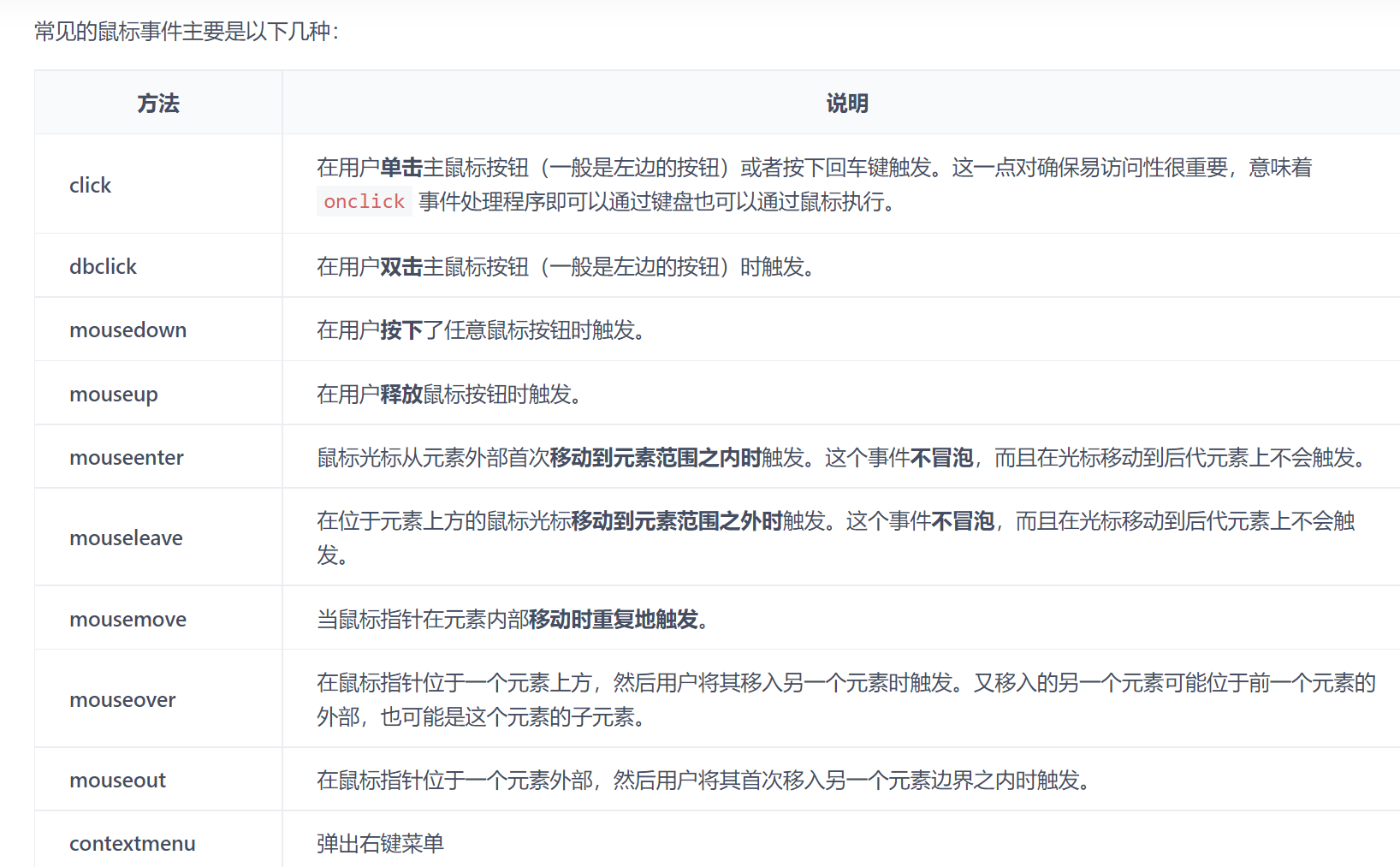This screenshot has width=1400, height=867.
Task: Click the bold 释放 text in mouseup description
Action: 401,395
